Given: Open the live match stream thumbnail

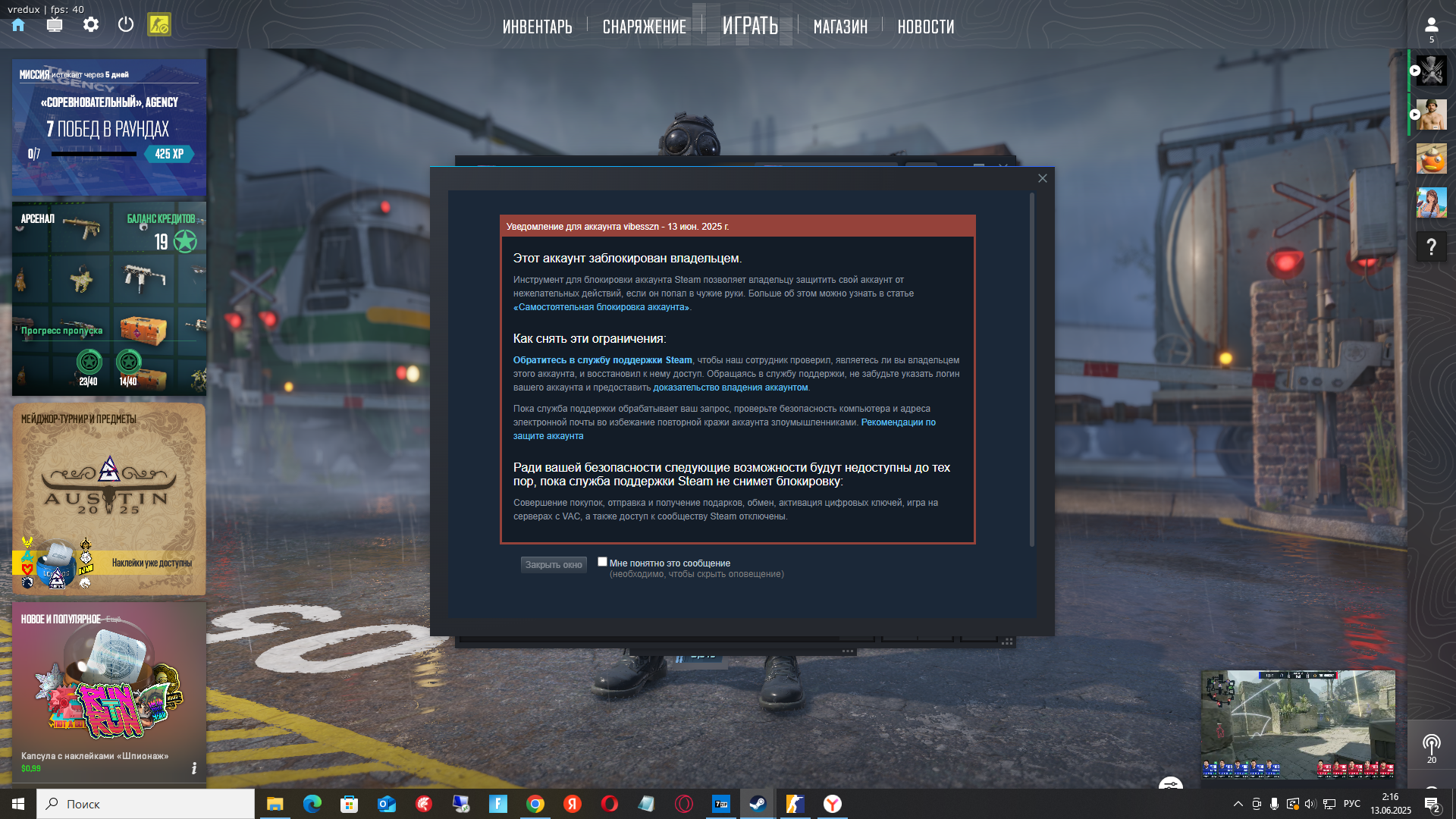Looking at the screenshot, I should 1298,724.
